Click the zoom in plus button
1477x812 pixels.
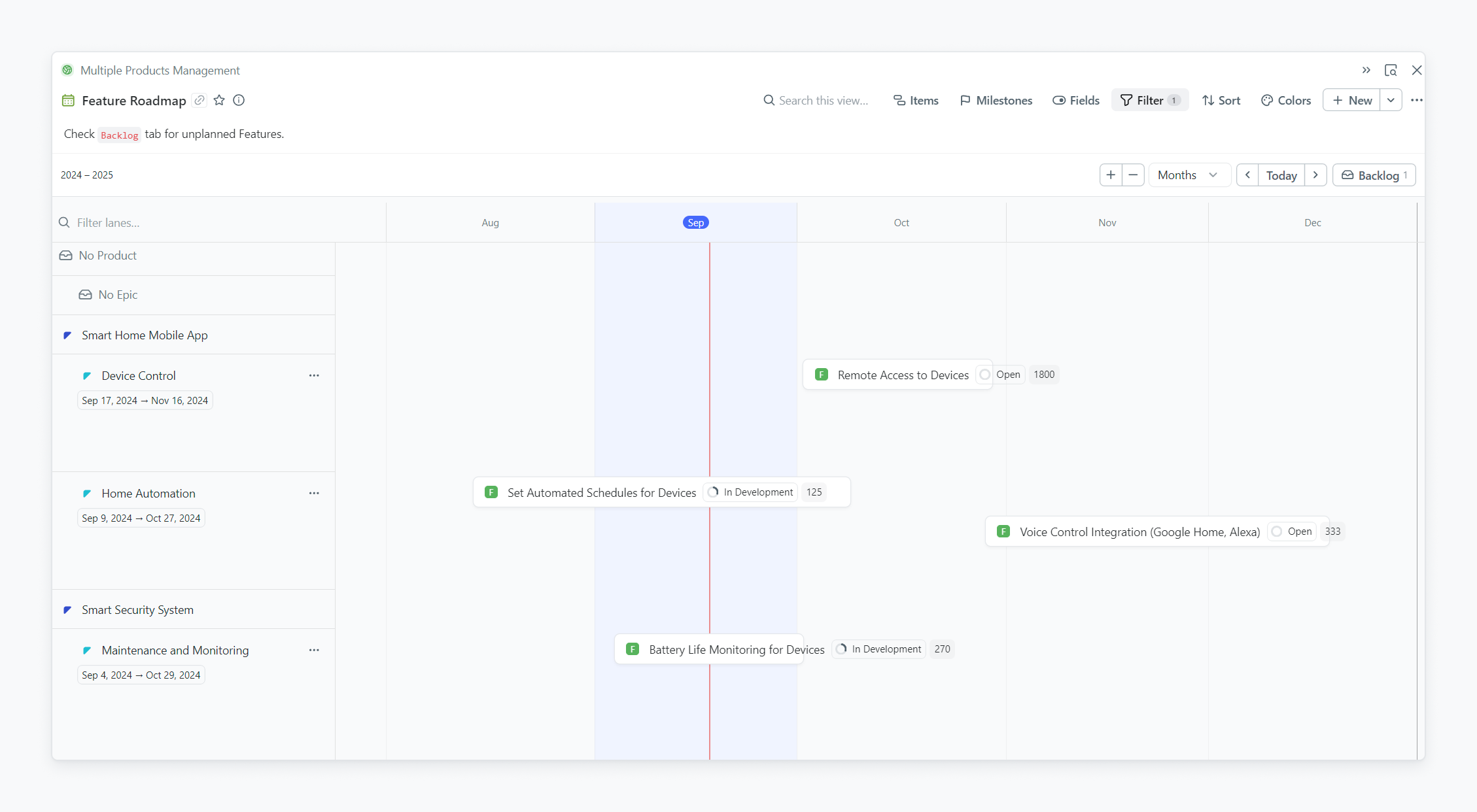pos(1110,175)
